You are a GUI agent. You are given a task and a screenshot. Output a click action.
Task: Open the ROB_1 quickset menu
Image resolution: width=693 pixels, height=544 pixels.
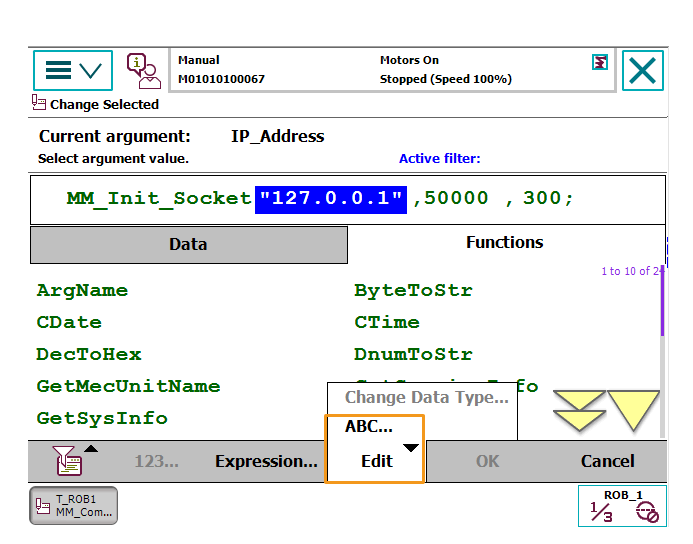click(622, 505)
